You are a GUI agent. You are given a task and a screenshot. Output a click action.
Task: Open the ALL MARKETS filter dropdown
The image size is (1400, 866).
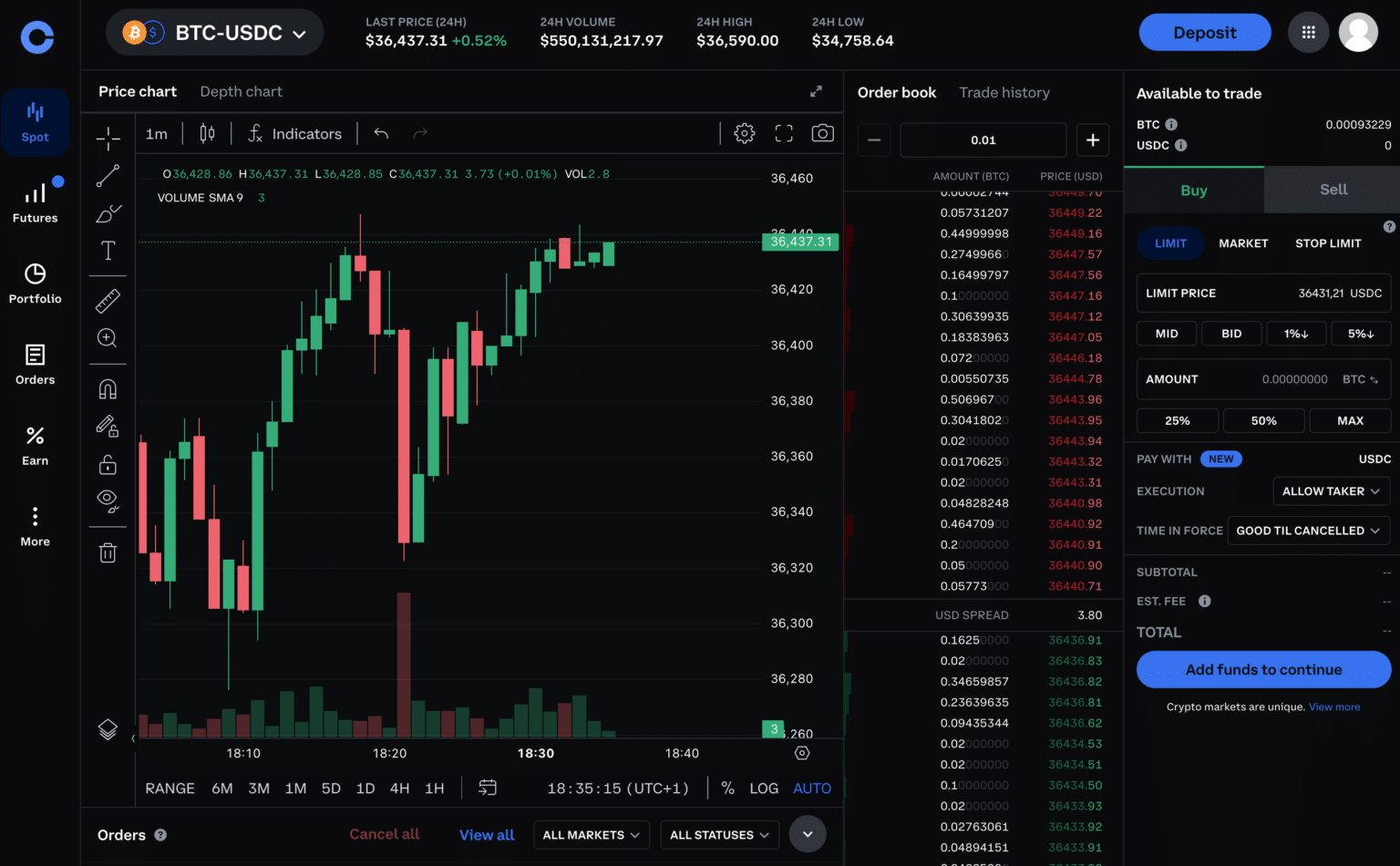coord(591,835)
